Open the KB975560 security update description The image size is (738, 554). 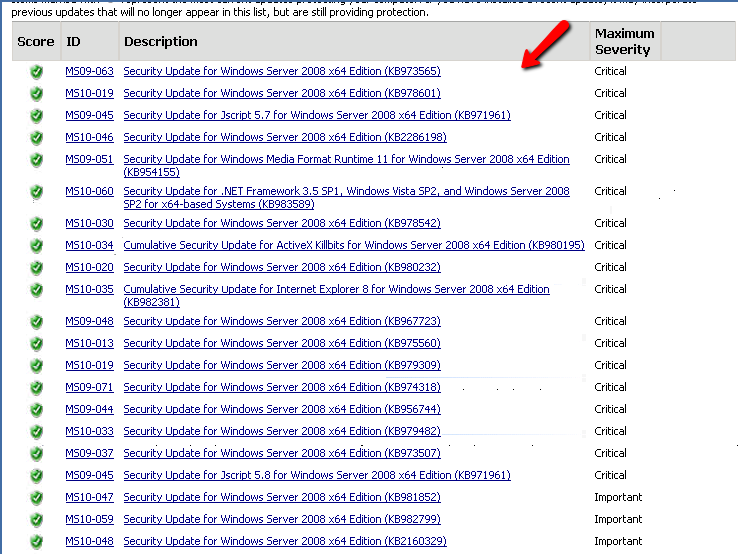click(282, 343)
